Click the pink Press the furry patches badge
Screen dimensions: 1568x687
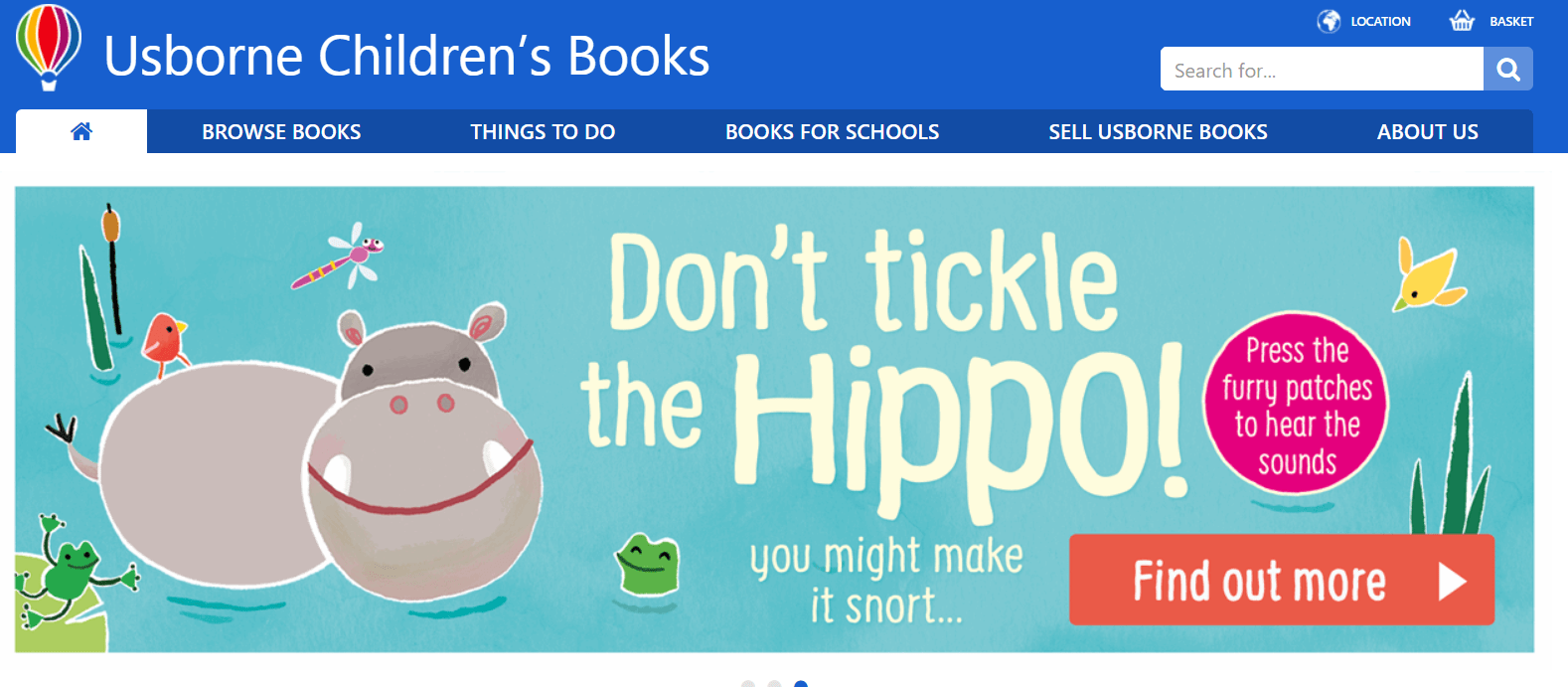pyautogui.click(x=1296, y=404)
